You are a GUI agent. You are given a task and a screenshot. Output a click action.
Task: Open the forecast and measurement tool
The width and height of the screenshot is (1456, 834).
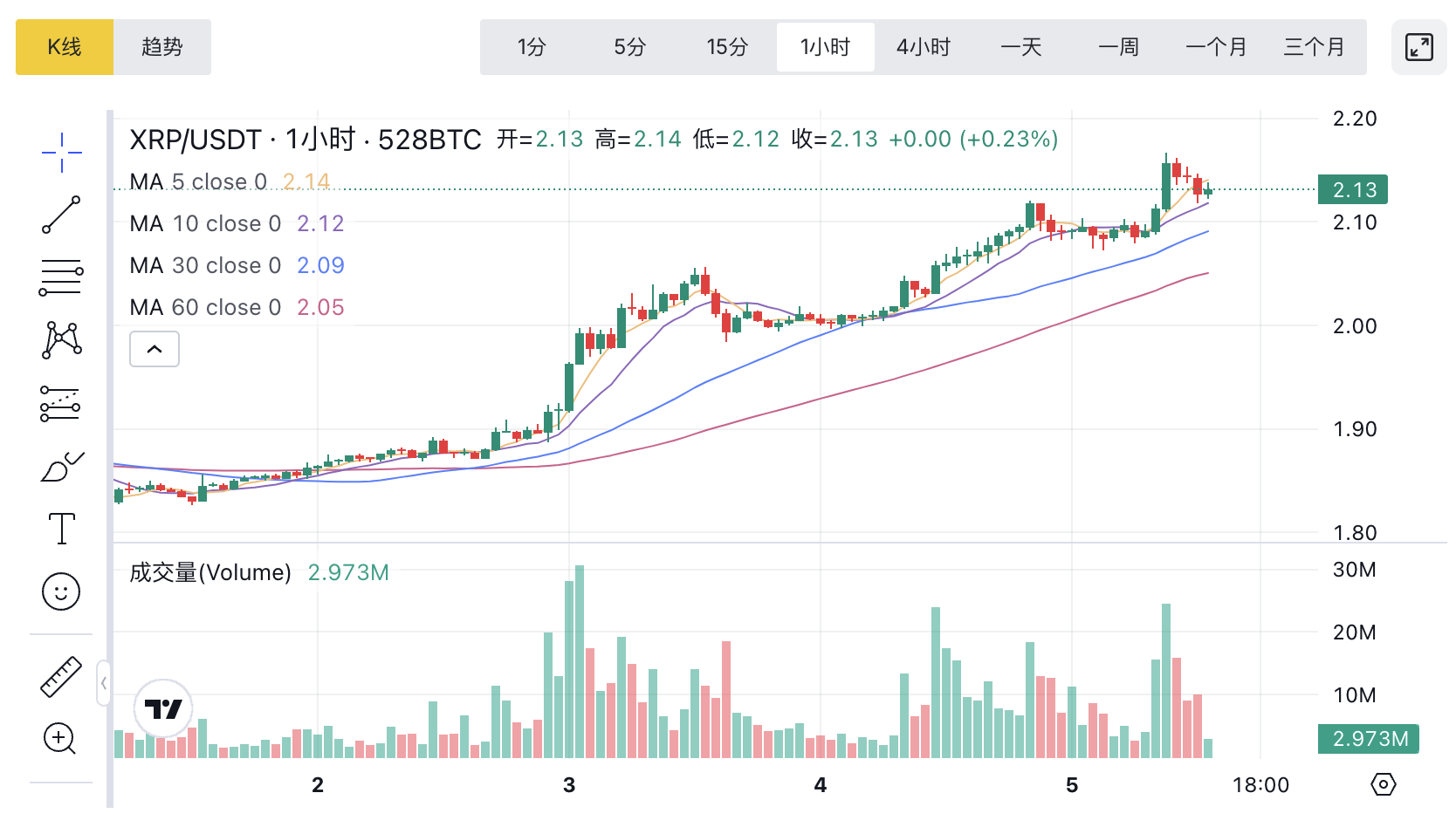(x=61, y=404)
